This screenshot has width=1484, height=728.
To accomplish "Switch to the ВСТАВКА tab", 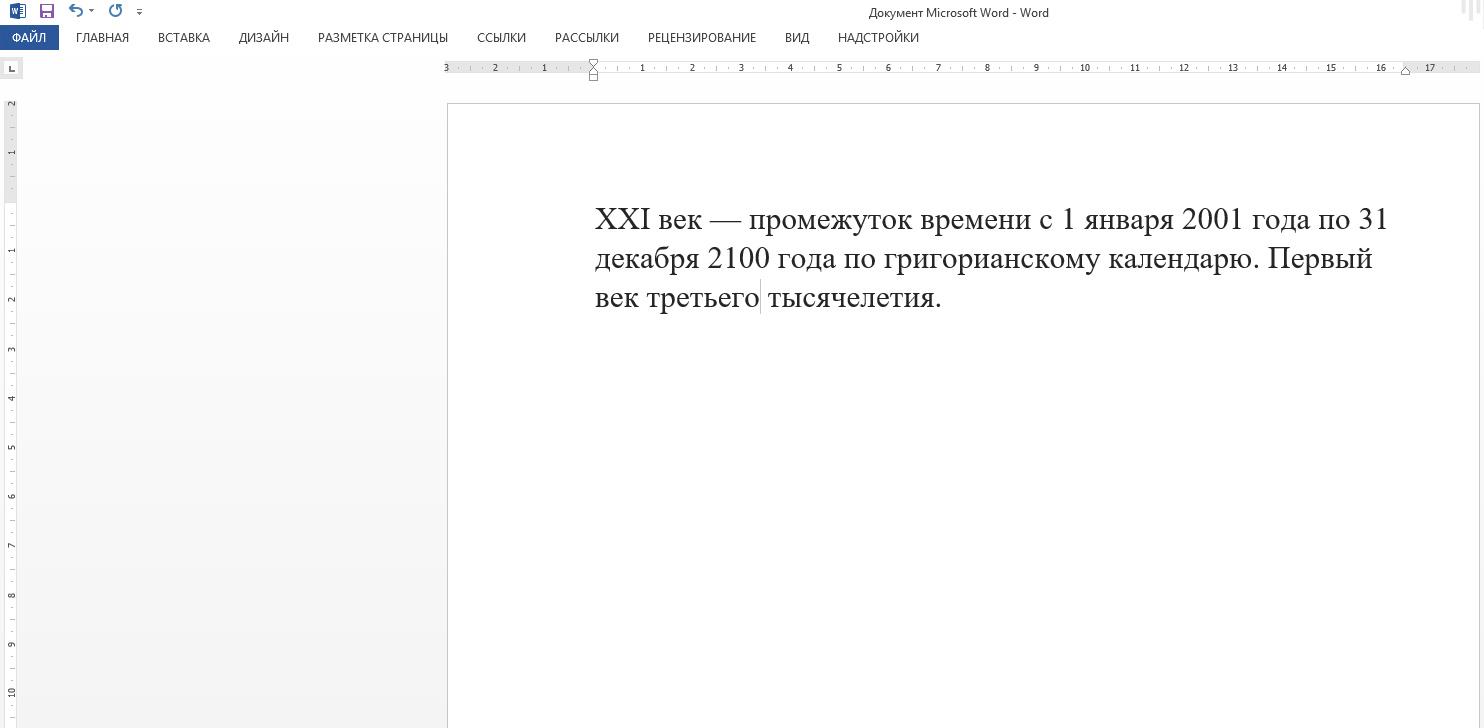I will [184, 37].
